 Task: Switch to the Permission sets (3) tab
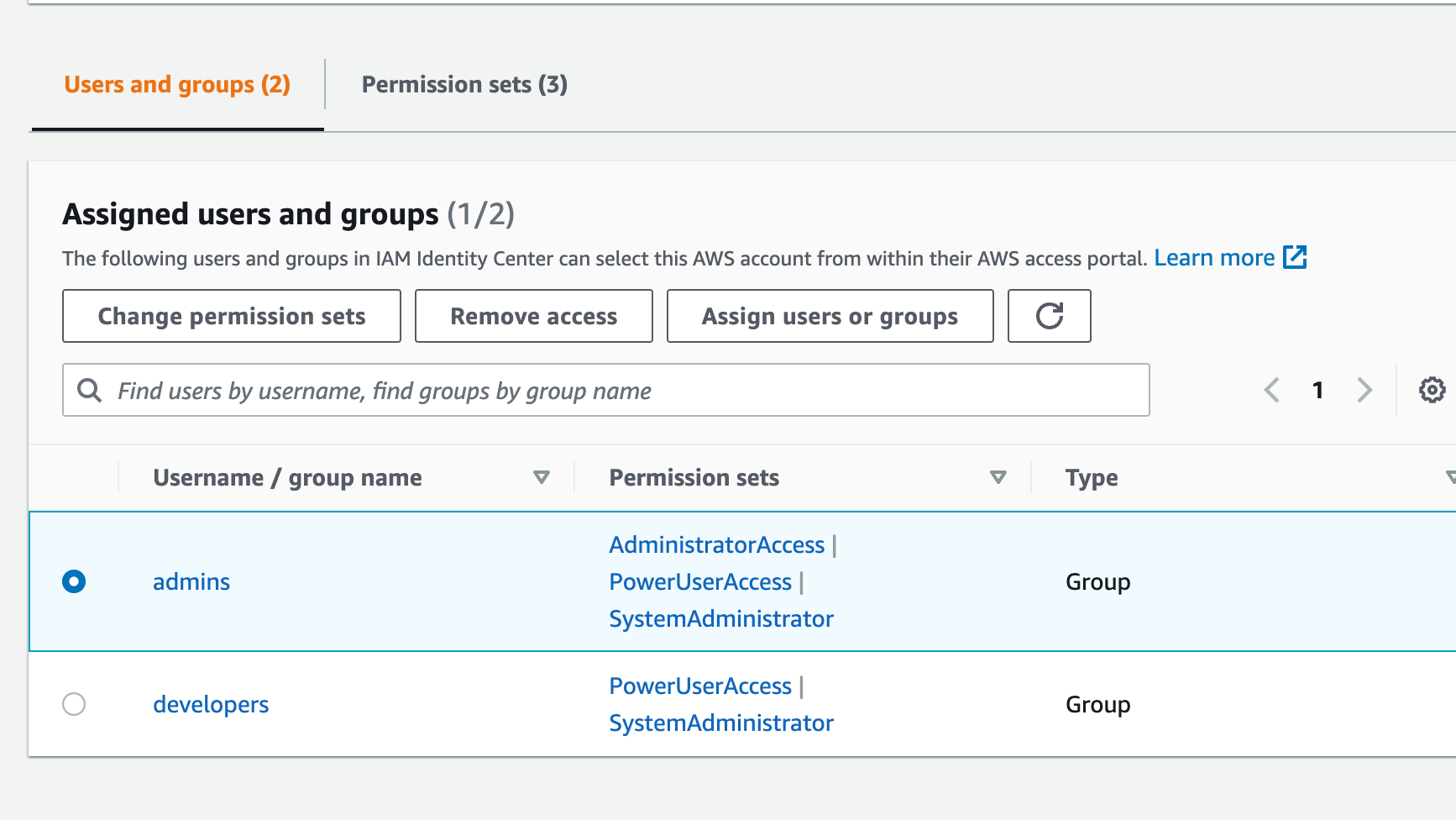point(464,85)
